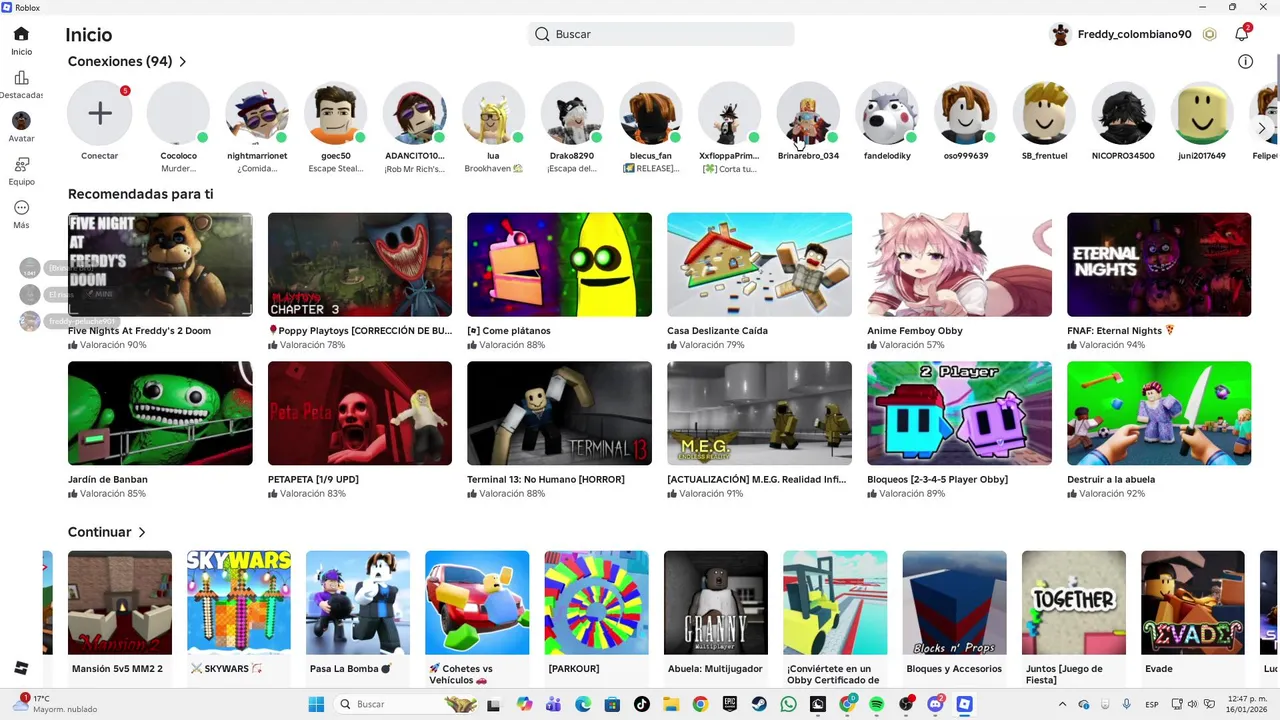This screenshot has width=1280, height=720.
Task: Open PETAPETA [1/9 UPD] game card
Action: (x=360, y=430)
